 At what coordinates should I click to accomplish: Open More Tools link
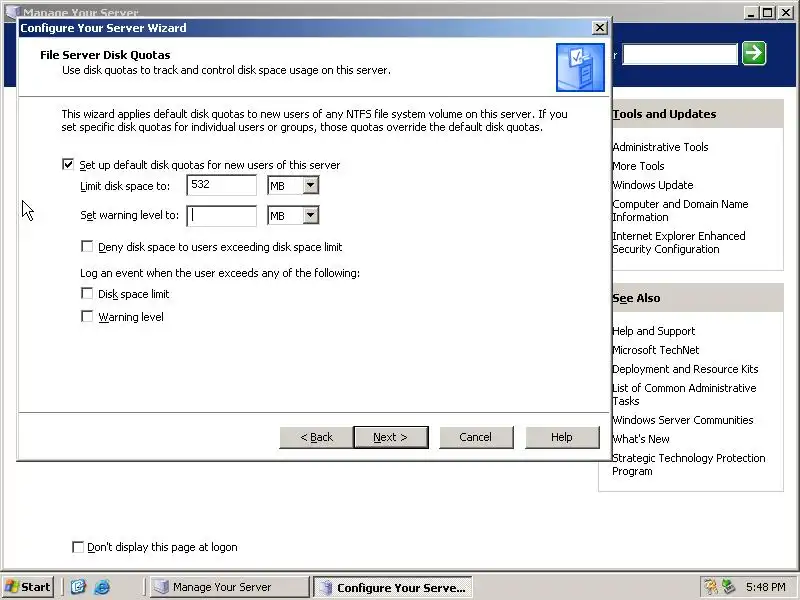[x=638, y=166]
